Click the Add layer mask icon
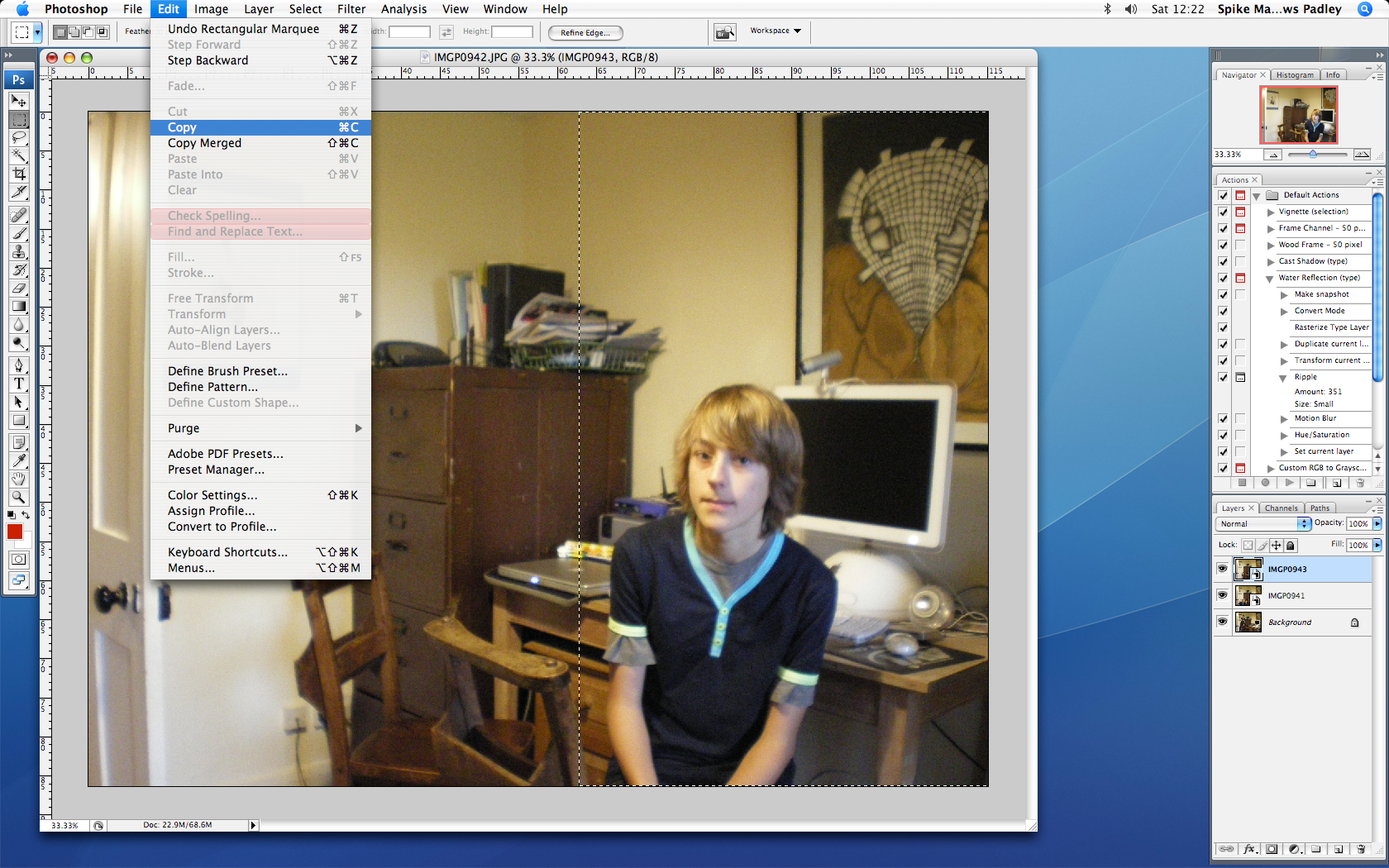Viewport: 1389px width, 868px height. click(x=1272, y=848)
